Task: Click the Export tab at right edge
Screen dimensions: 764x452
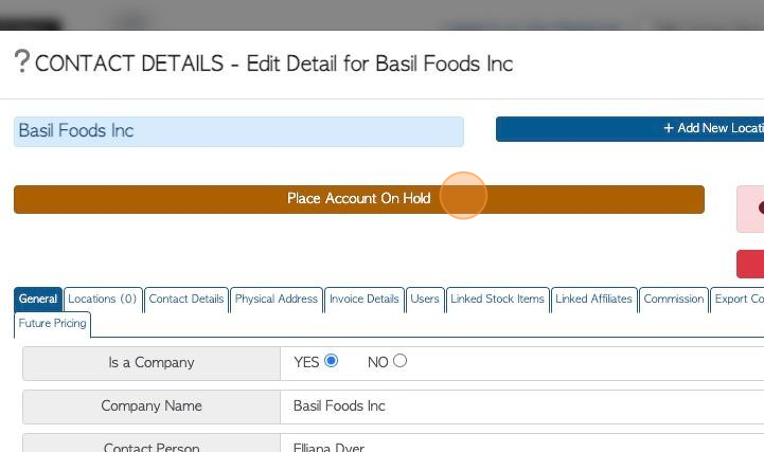Action: (738, 299)
